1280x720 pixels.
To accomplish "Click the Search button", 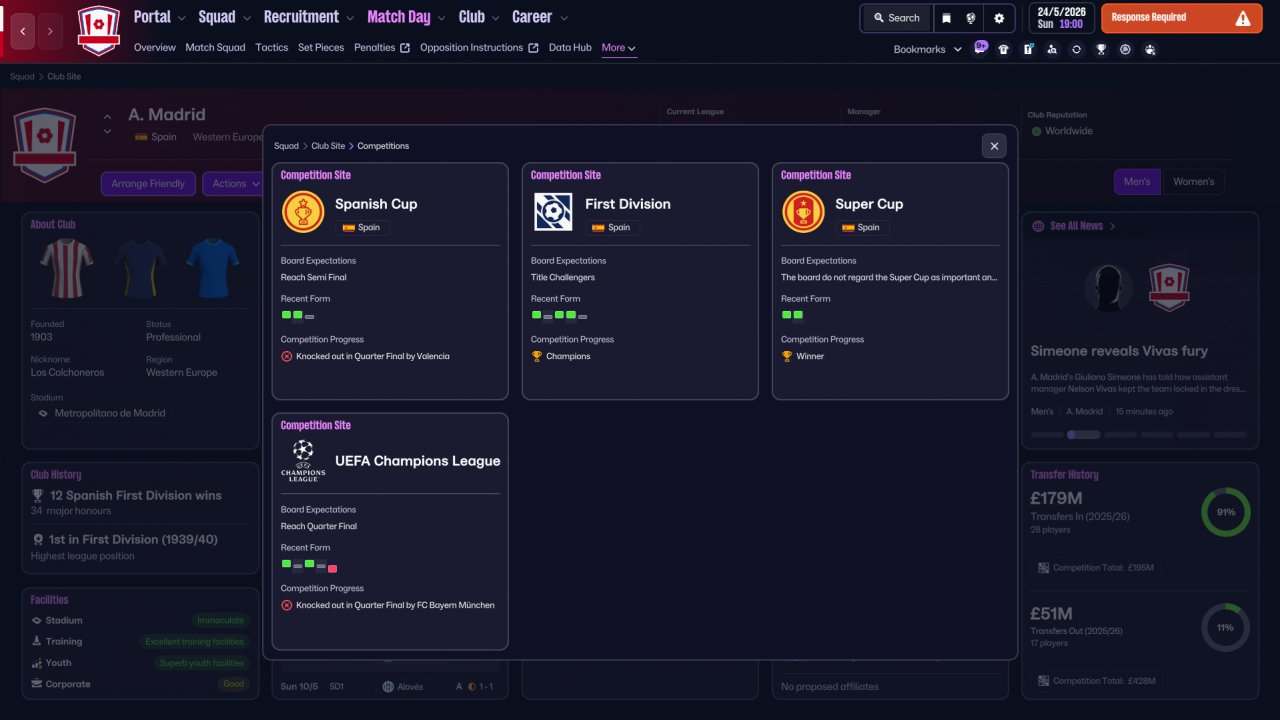I will coord(897,18).
